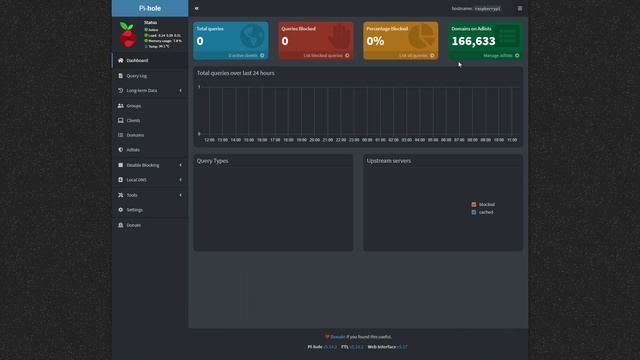The height and width of the screenshot is (360, 640).
Task: Click the Disable Blocking stop icon
Action: point(120,165)
